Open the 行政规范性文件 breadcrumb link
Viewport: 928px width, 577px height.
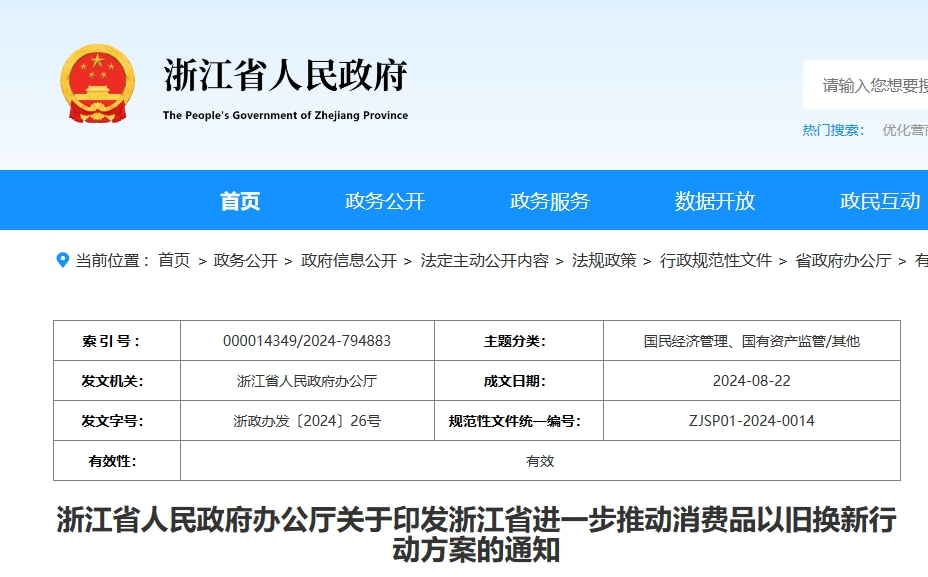[x=716, y=260]
